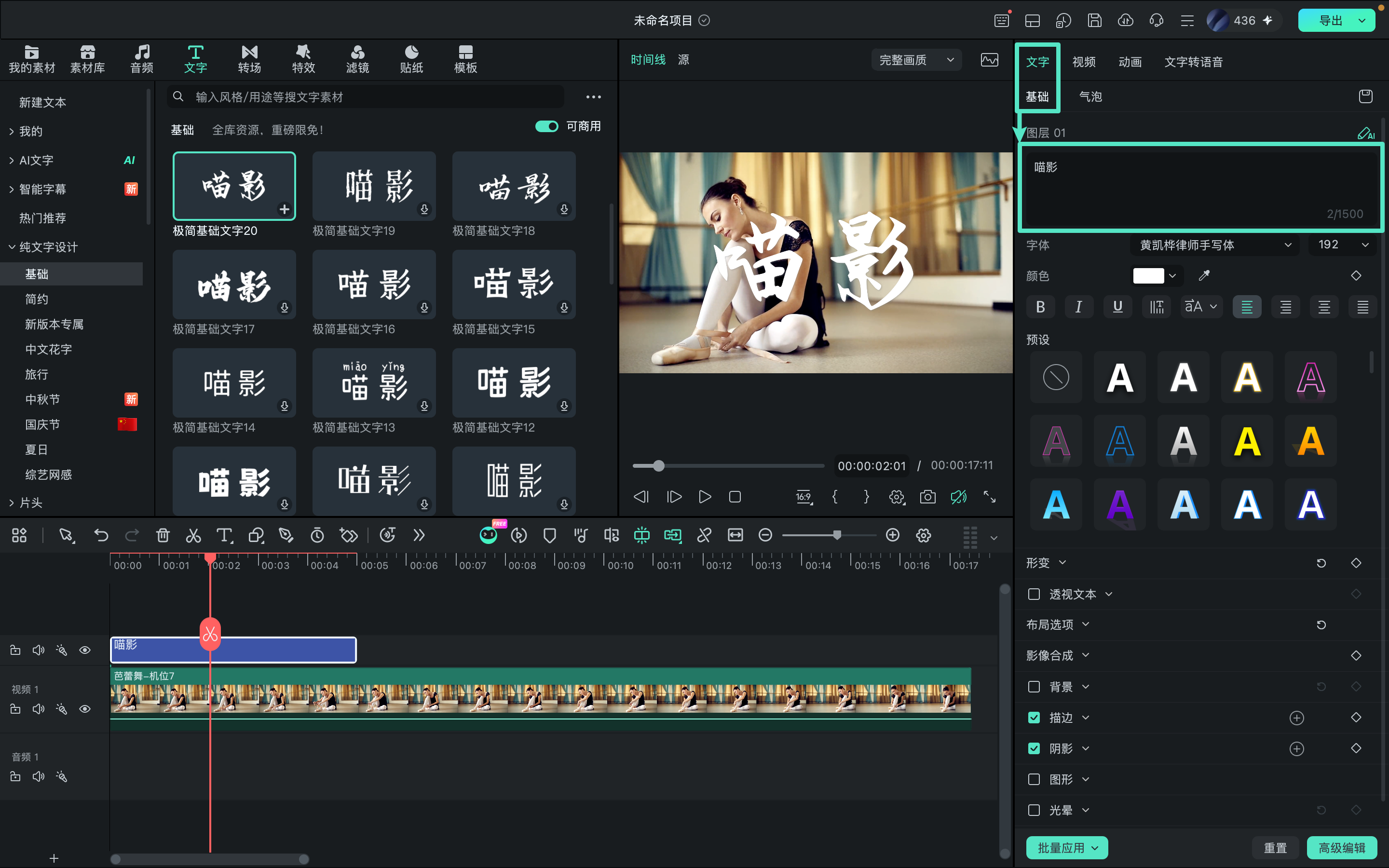The width and height of the screenshot is (1389, 868).
Task: Toggle italic text formatting
Action: pos(1078,307)
